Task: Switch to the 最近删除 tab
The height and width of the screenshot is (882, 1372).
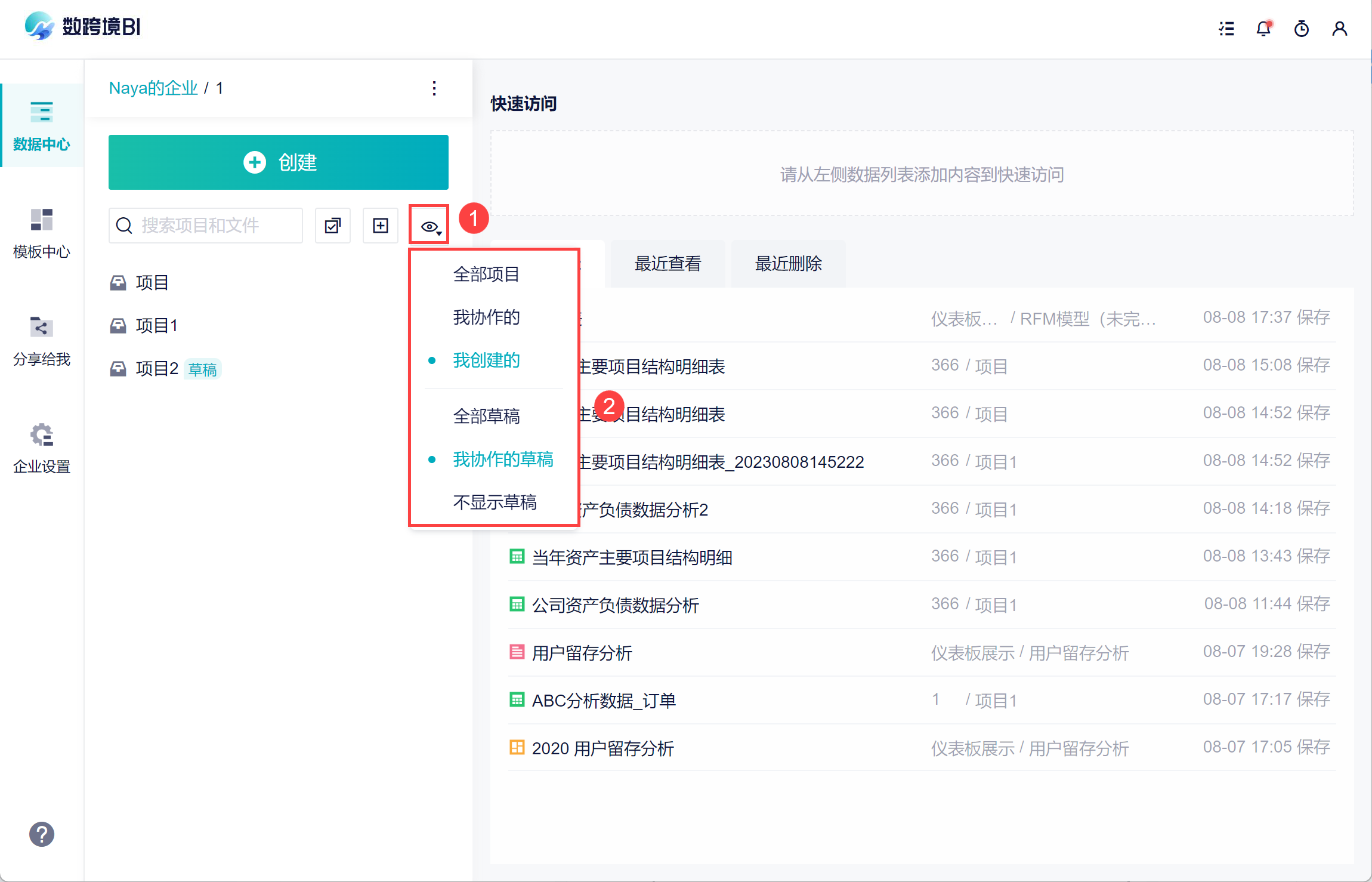Action: click(x=788, y=263)
